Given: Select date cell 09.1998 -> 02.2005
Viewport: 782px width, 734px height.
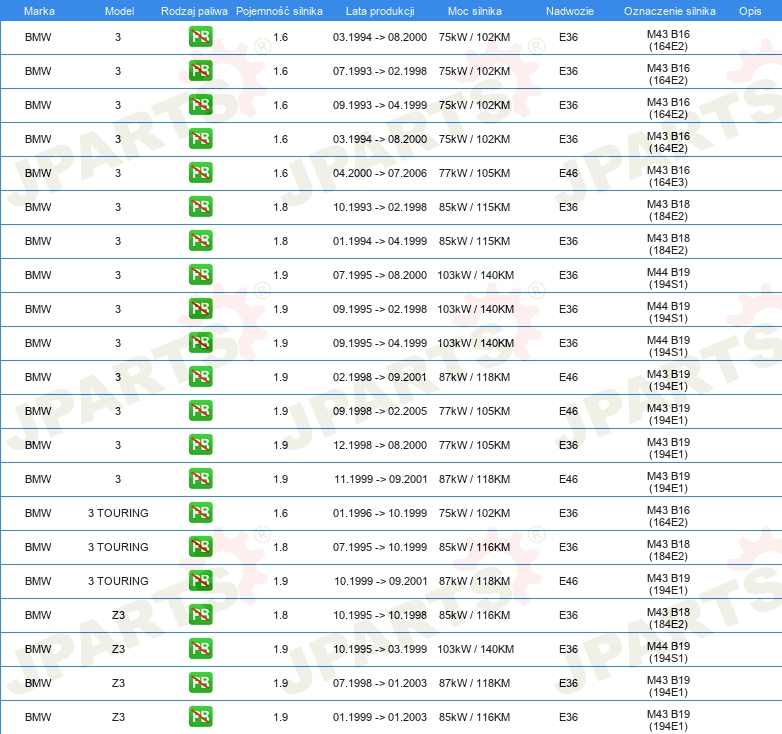Looking at the screenshot, I should [x=380, y=411].
